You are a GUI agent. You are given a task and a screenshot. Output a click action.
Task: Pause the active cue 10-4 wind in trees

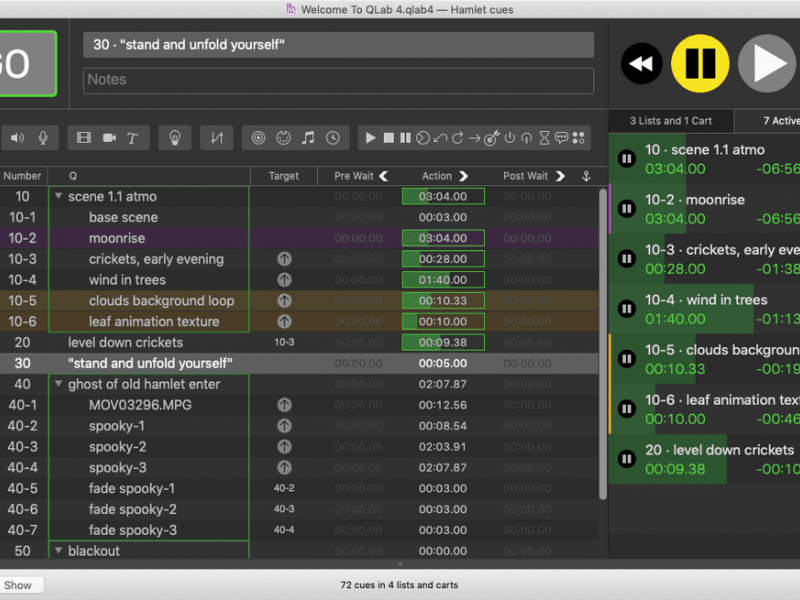click(x=627, y=309)
